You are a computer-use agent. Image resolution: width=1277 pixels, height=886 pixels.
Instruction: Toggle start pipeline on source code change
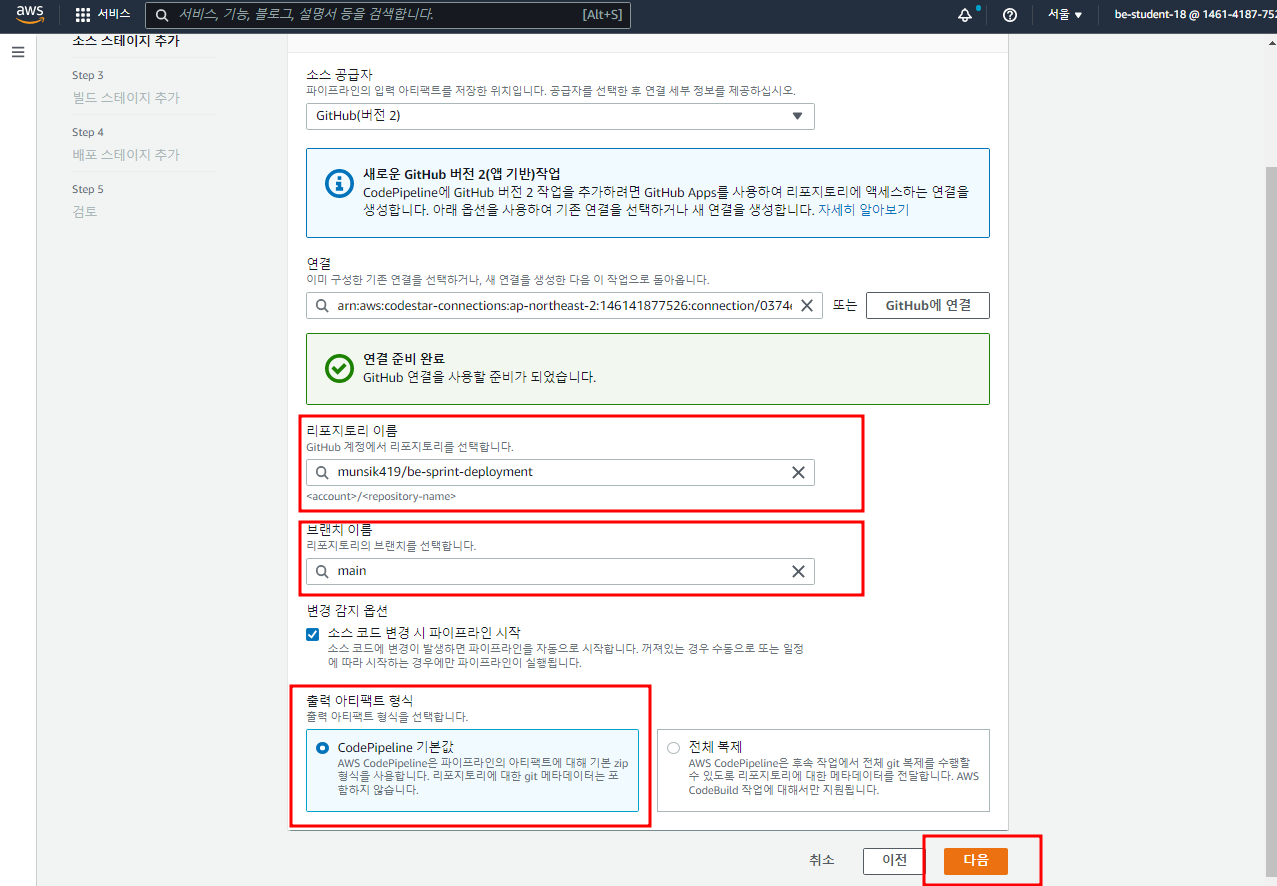(x=313, y=634)
